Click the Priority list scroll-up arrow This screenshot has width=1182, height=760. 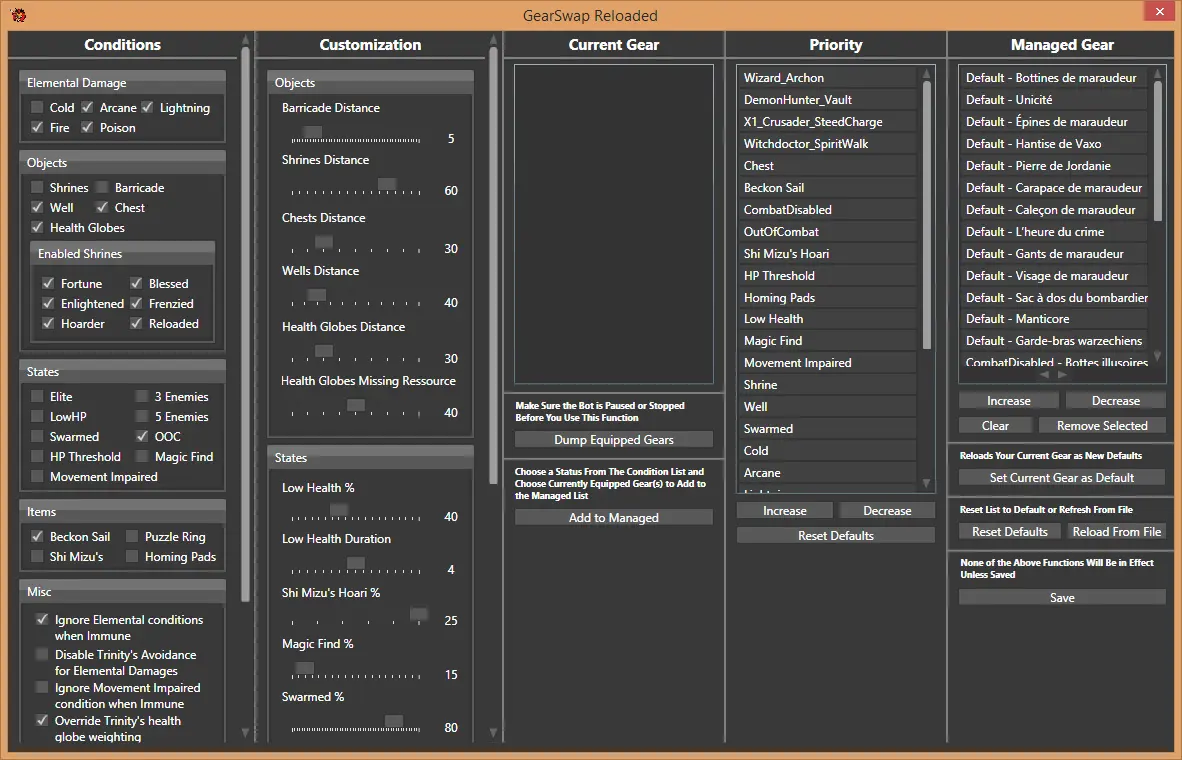coord(927,73)
